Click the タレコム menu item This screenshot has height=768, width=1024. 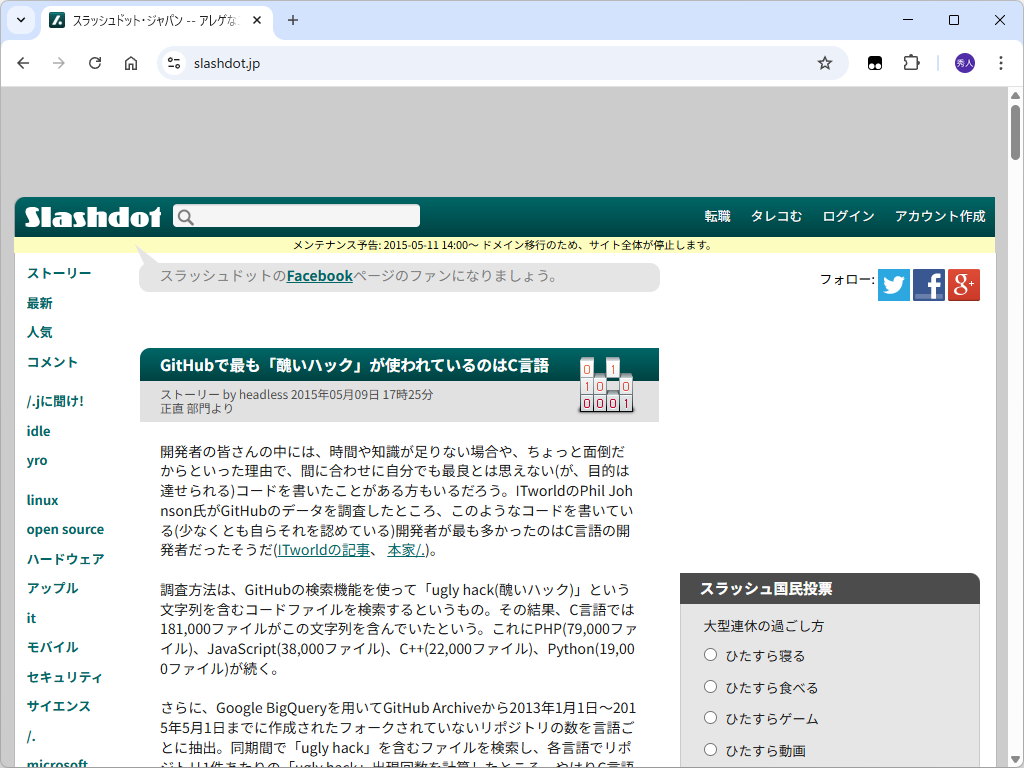(776, 216)
